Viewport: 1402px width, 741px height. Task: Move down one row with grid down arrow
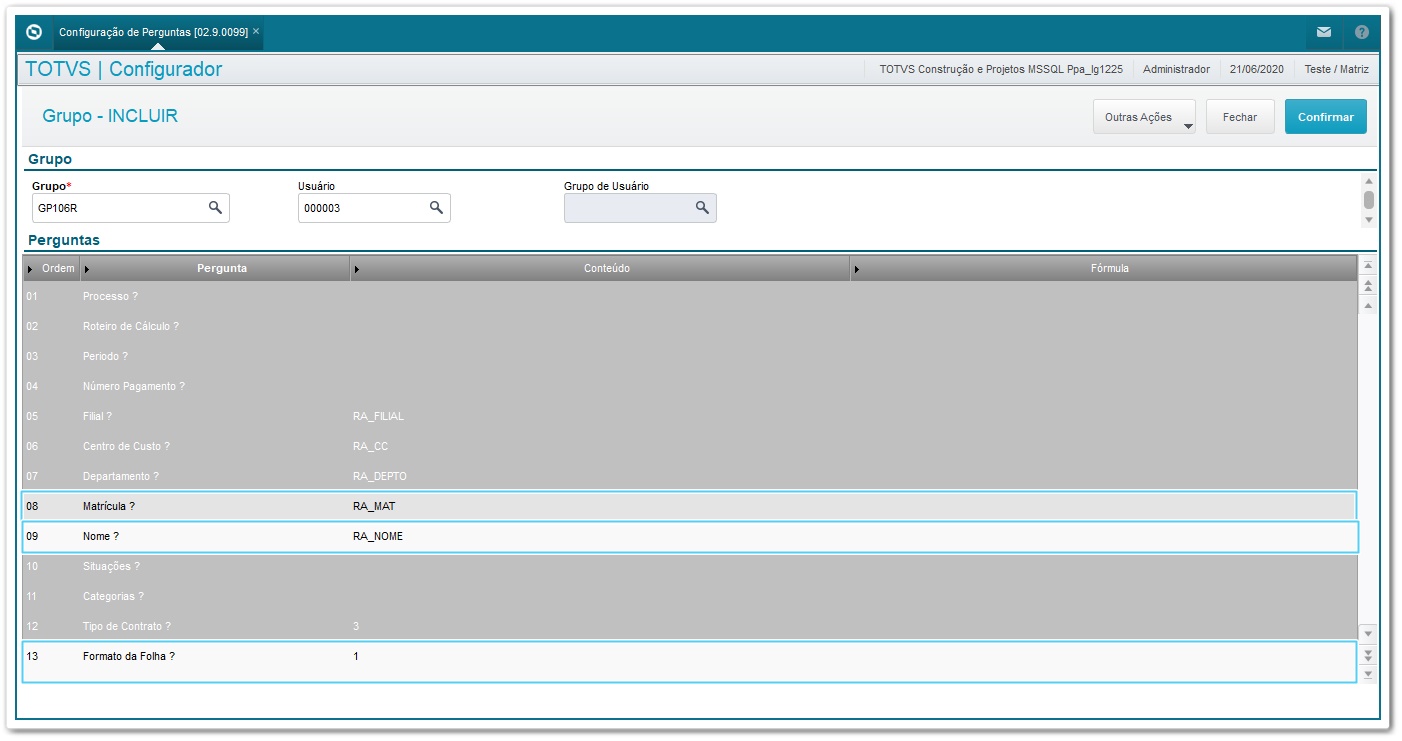1369,634
